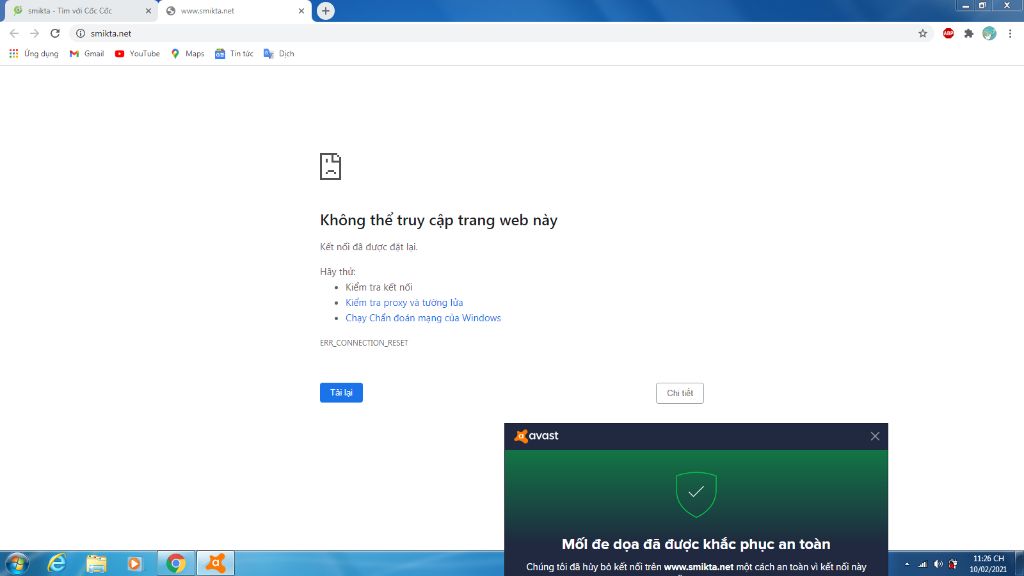The width and height of the screenshot is (1024, 576).
Task: Open the YouTube bookmark
Action: coord(137,54)
